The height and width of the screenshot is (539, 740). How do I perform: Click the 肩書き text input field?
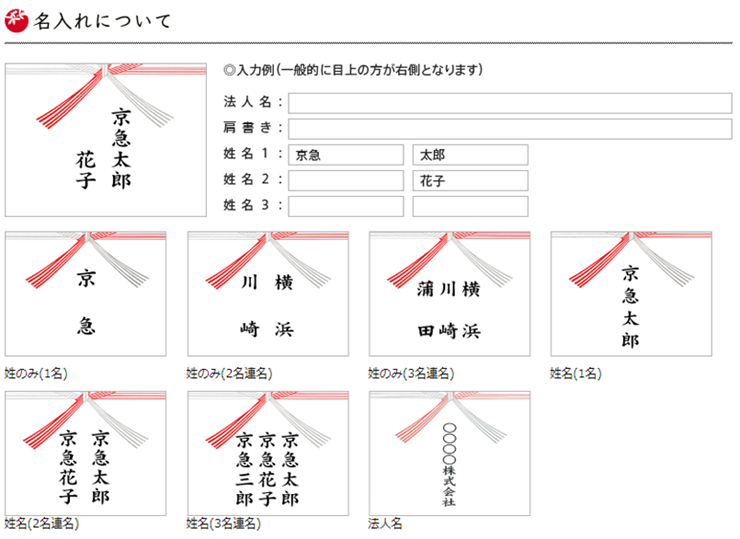pos(510,129)
